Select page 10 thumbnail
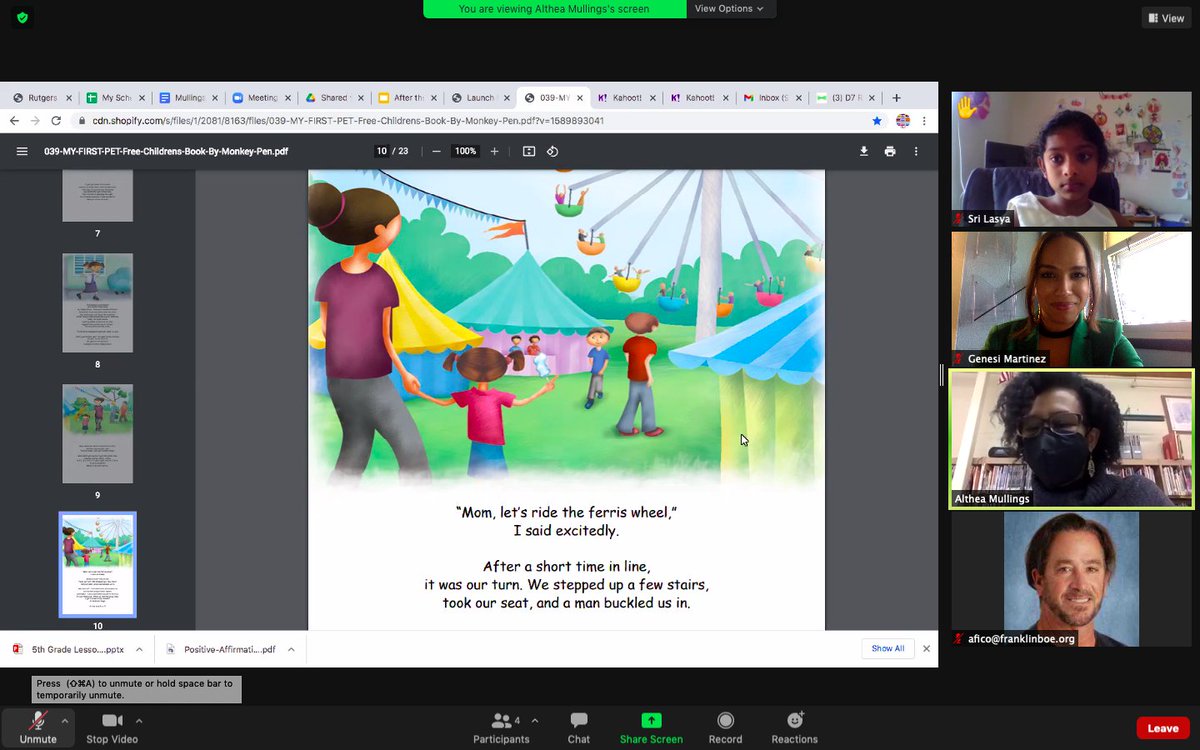The image size is (1200, 750). tap(97, 565)
